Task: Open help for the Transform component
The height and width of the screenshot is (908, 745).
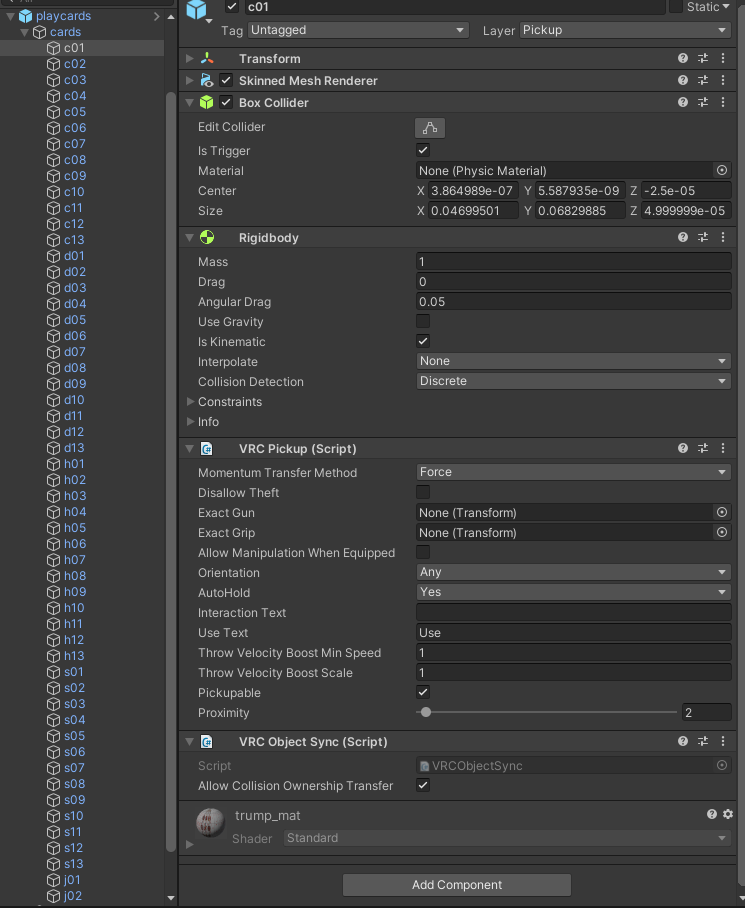Action: (683, 58)
